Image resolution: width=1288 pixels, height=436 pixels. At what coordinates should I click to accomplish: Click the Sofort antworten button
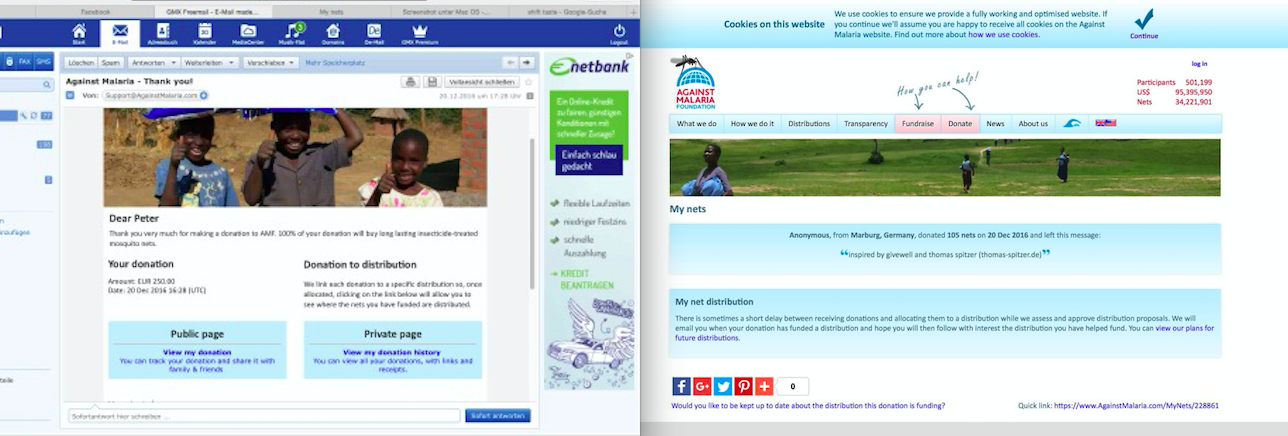click(x=498, y=415)
